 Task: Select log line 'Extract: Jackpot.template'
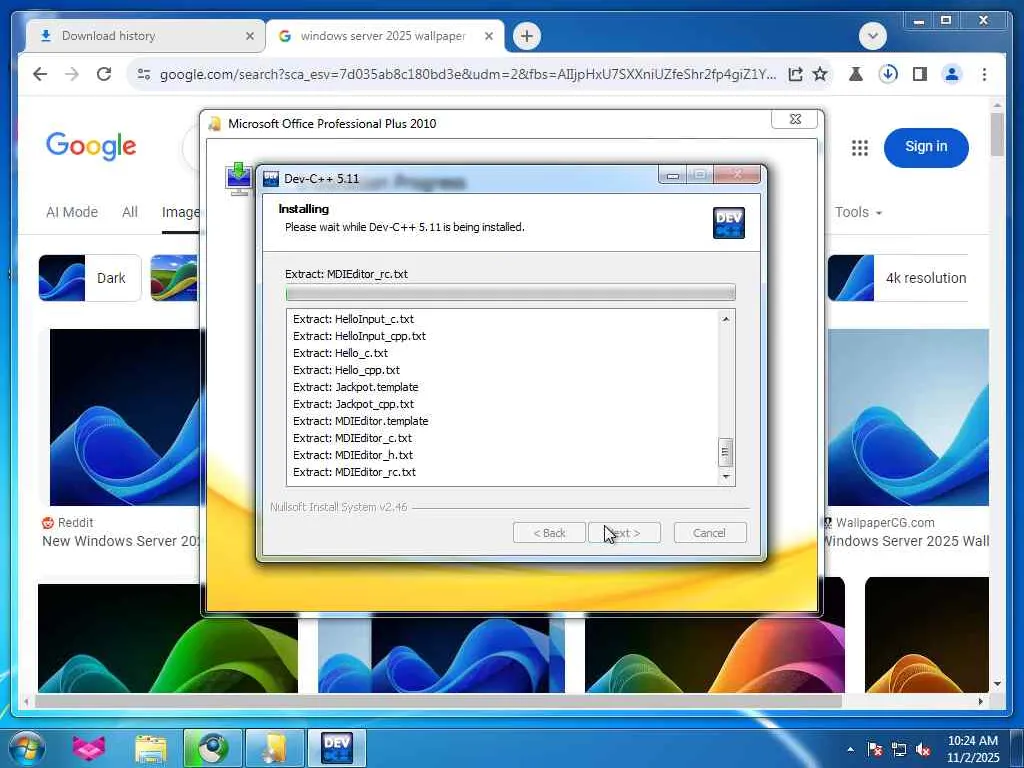tap(355, 387)
